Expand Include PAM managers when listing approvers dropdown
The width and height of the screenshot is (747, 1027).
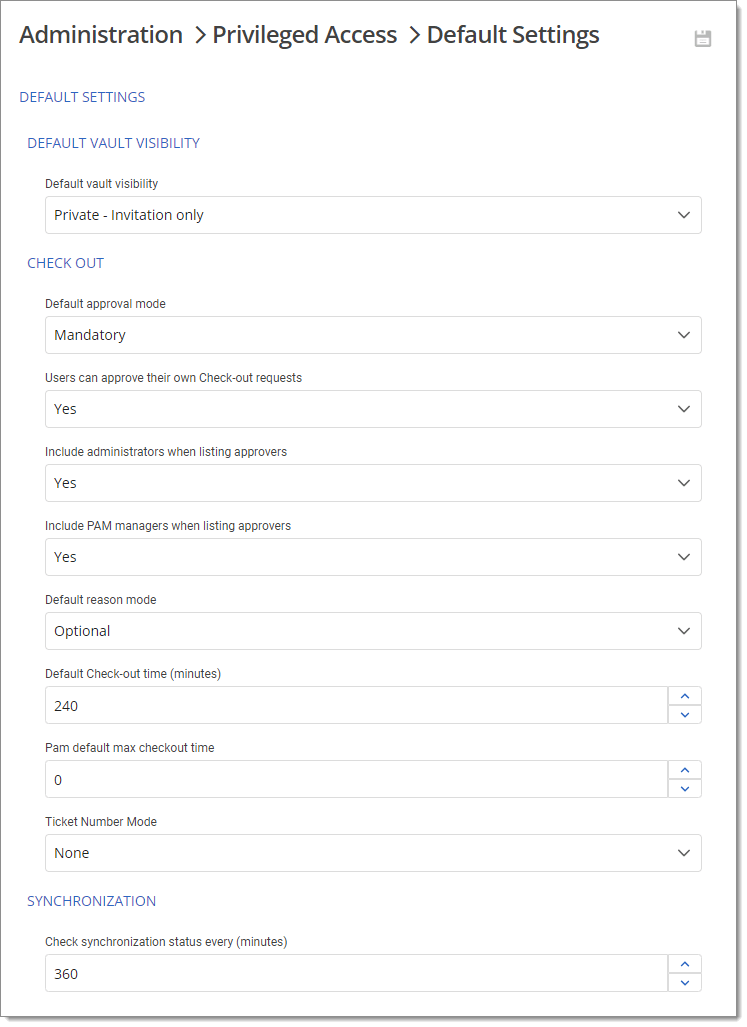tap(373, 557)
